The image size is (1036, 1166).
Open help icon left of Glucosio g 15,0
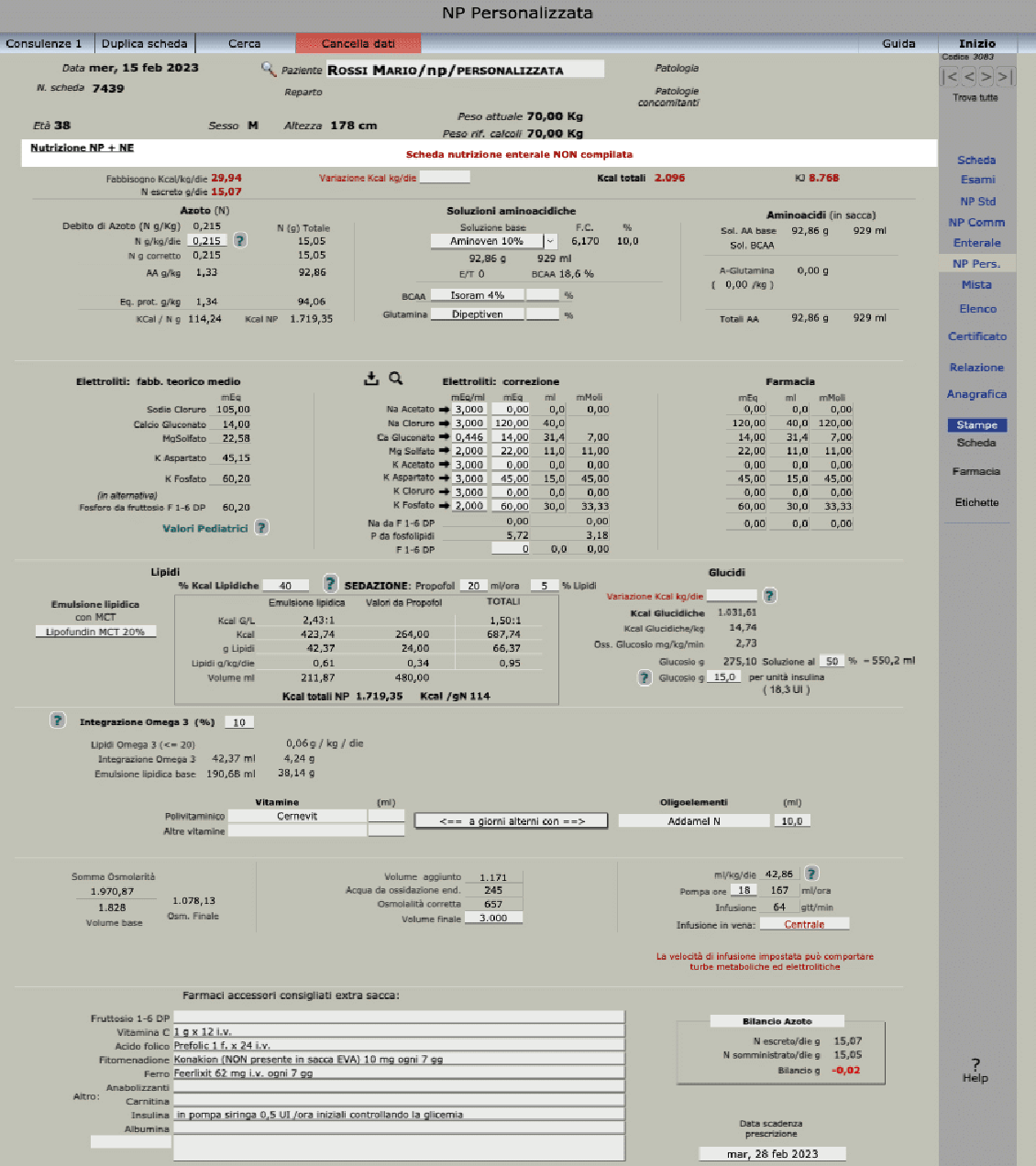[x=645, y=677]
